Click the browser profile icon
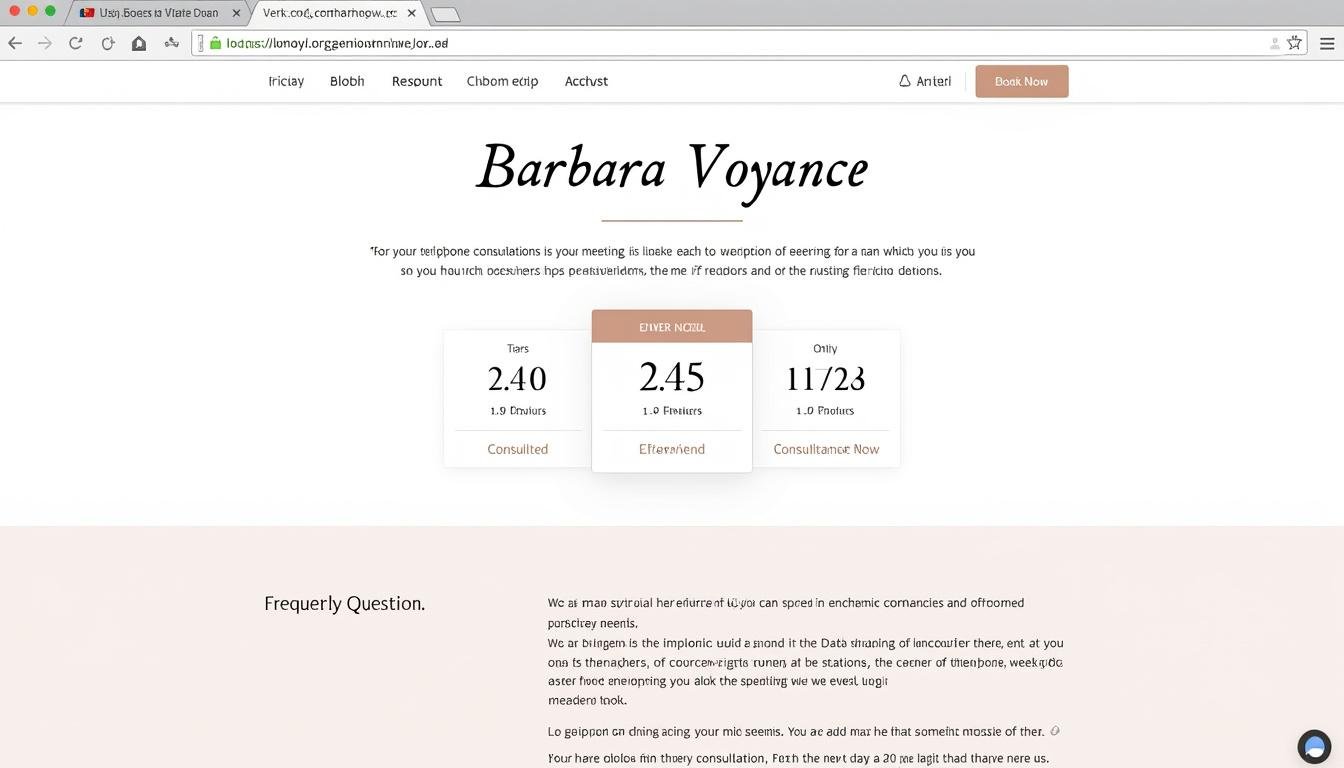This screenshot has height=768, width=1344. coord(1274,45)
